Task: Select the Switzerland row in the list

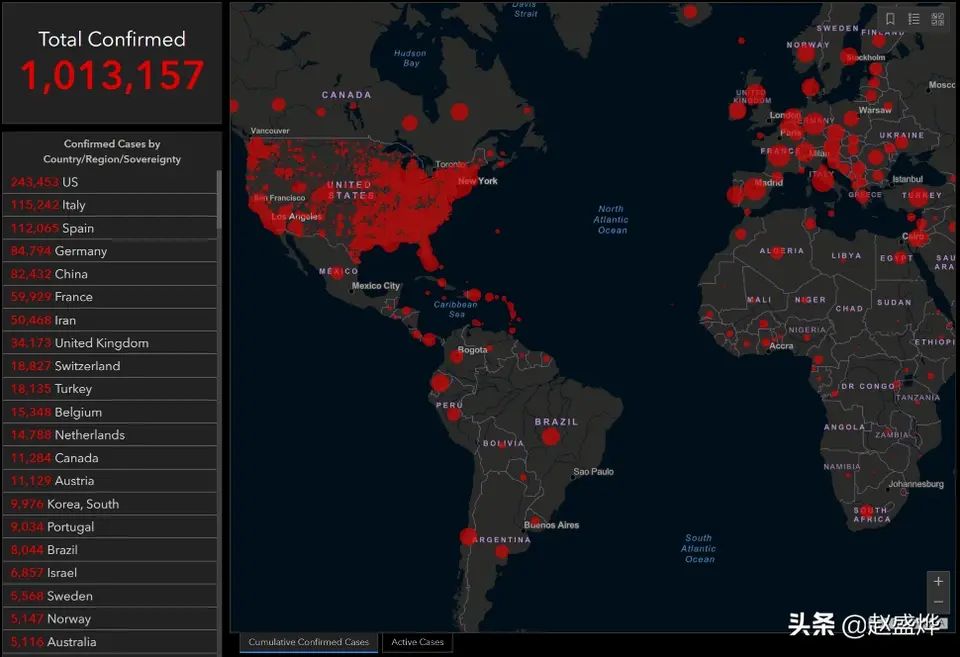Action: pyautogui.click(x=110, y=366)
